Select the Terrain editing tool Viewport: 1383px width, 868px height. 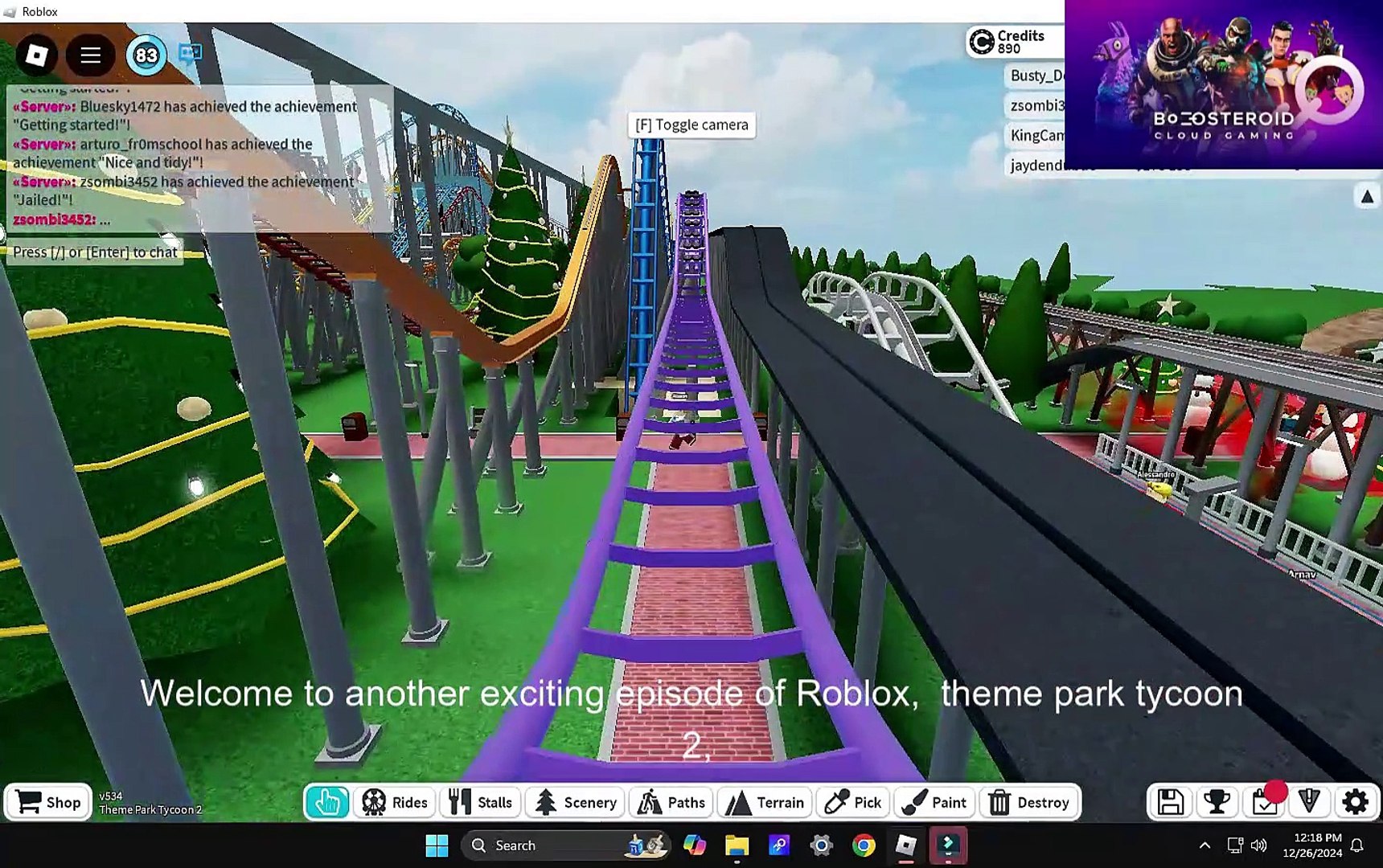pyautogui.click(x=764, y=801)
